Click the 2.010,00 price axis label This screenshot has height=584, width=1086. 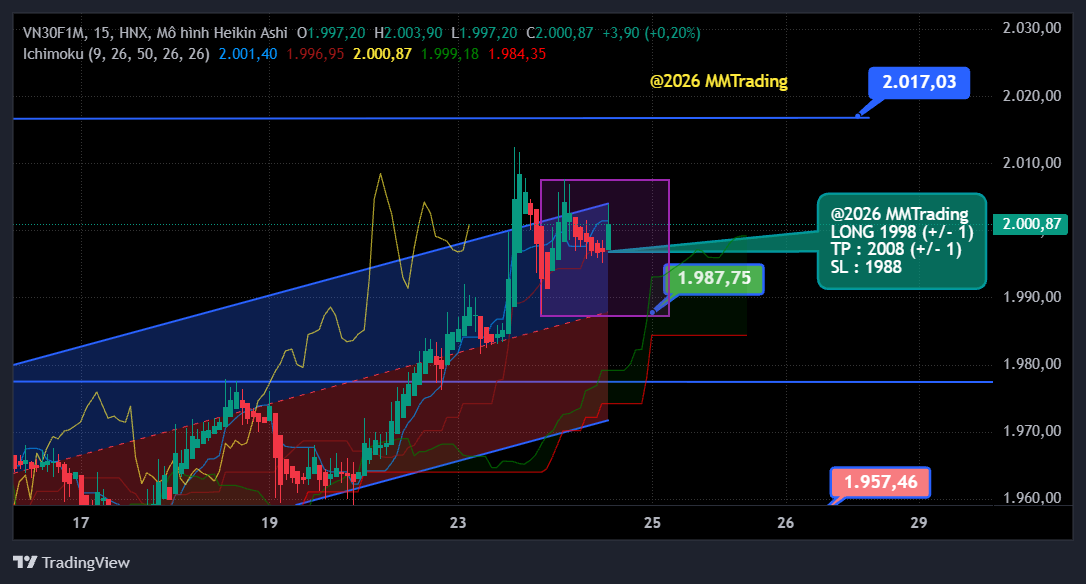point(1032,163)
